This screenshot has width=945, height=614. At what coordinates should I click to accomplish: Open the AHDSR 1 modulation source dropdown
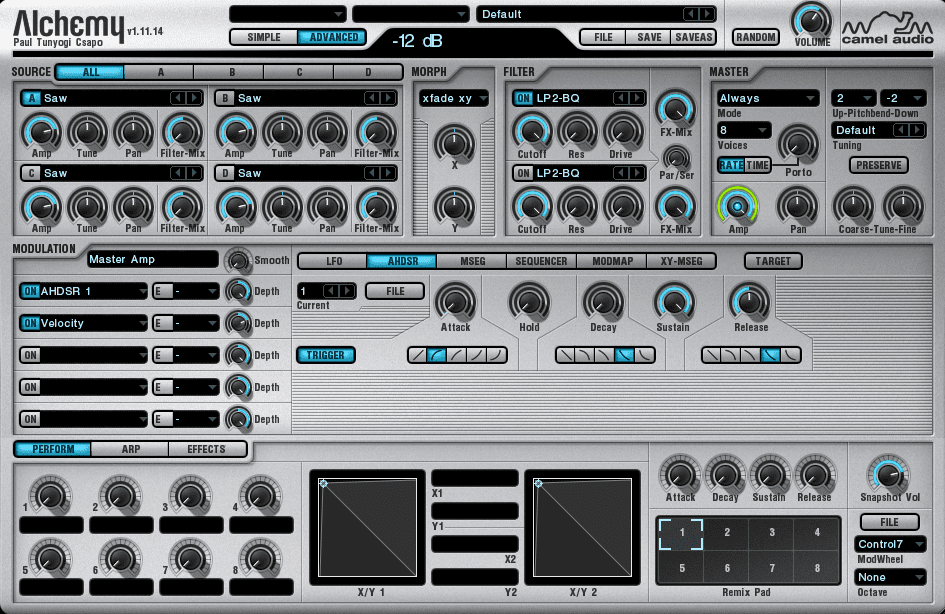click(x=93, y=291)
